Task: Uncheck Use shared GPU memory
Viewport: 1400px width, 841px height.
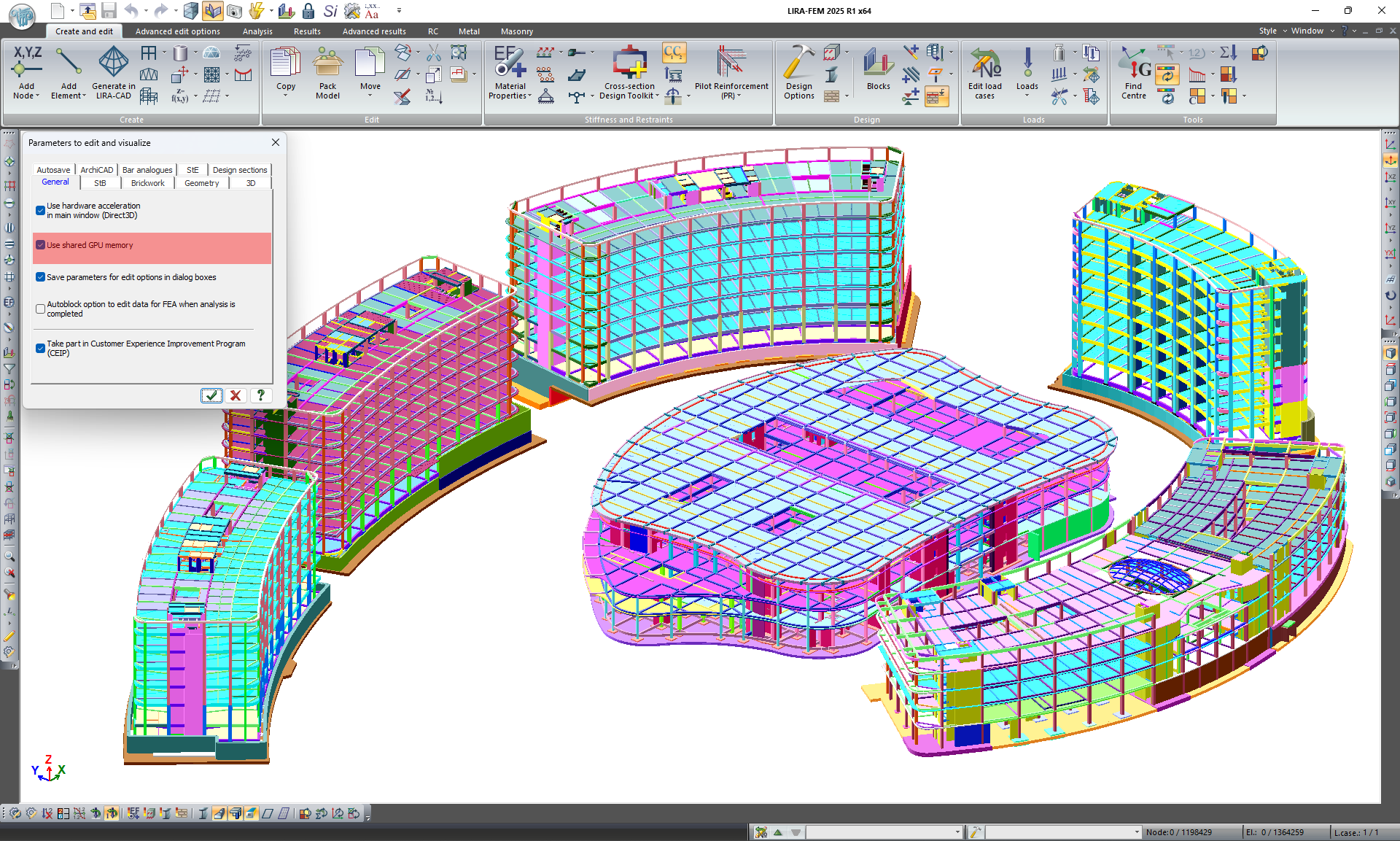Action: pyautogui.click(x=41, y=246)
